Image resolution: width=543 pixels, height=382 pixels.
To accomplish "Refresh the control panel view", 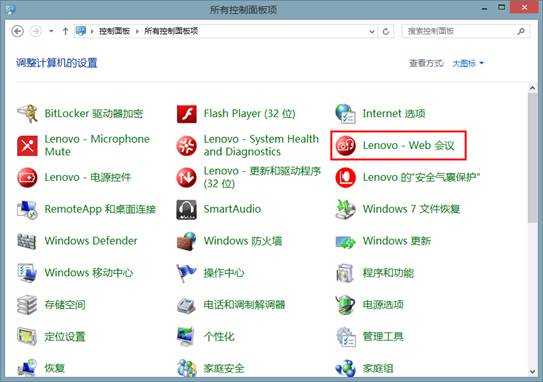I will pyautogui.click(x=386, y=32).
